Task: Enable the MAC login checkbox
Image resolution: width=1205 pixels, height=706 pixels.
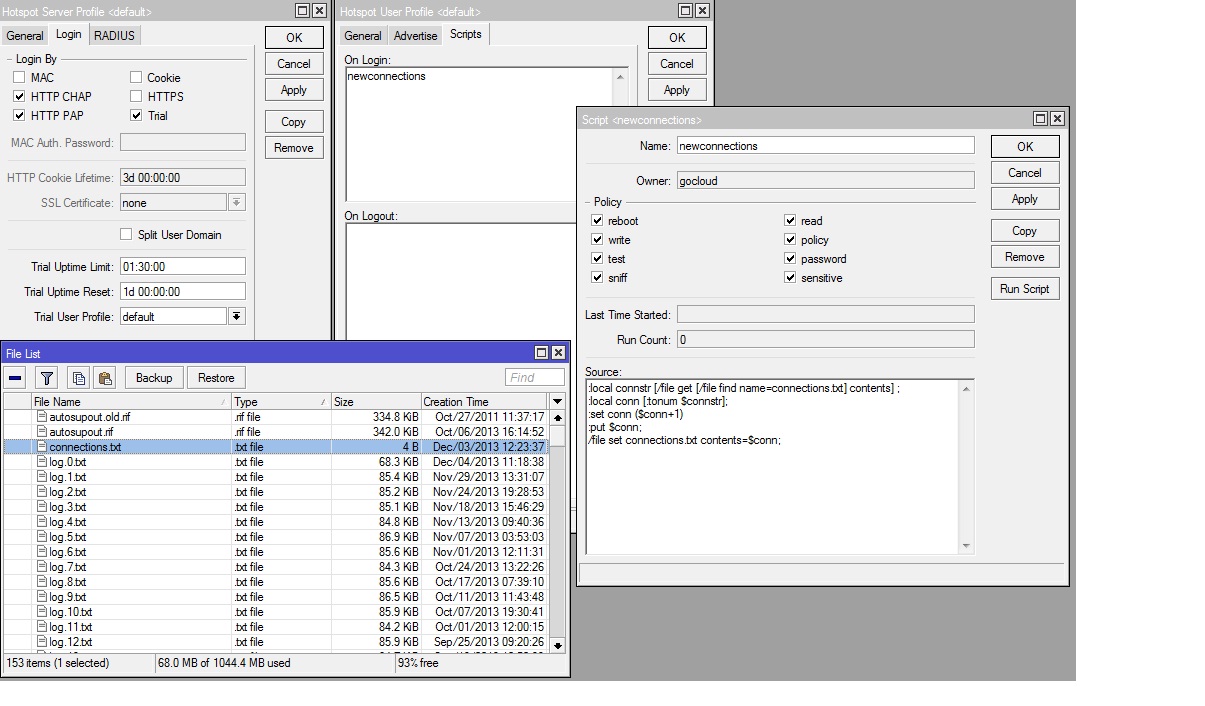Action: [19, 78]
